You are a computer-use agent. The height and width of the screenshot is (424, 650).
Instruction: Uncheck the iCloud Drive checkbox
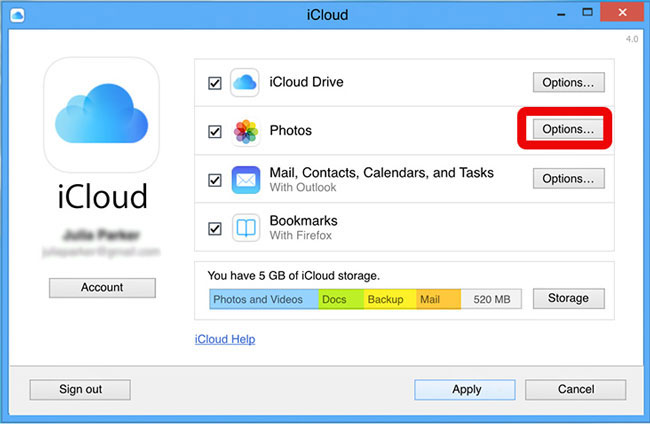215,83
